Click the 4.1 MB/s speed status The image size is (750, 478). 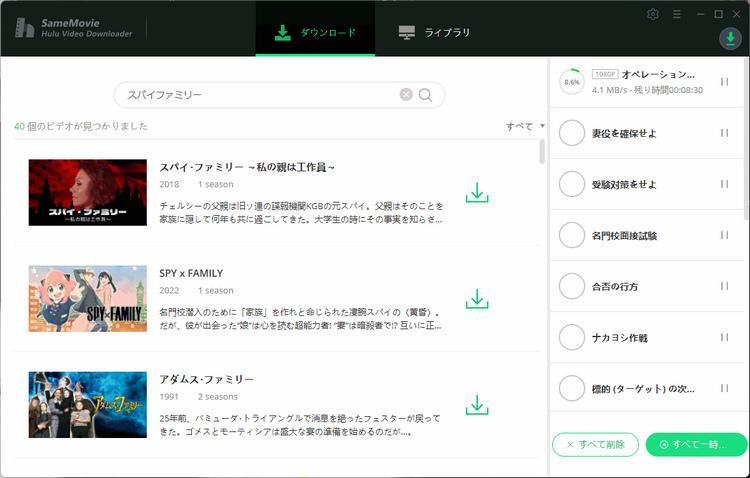(647, 90)
